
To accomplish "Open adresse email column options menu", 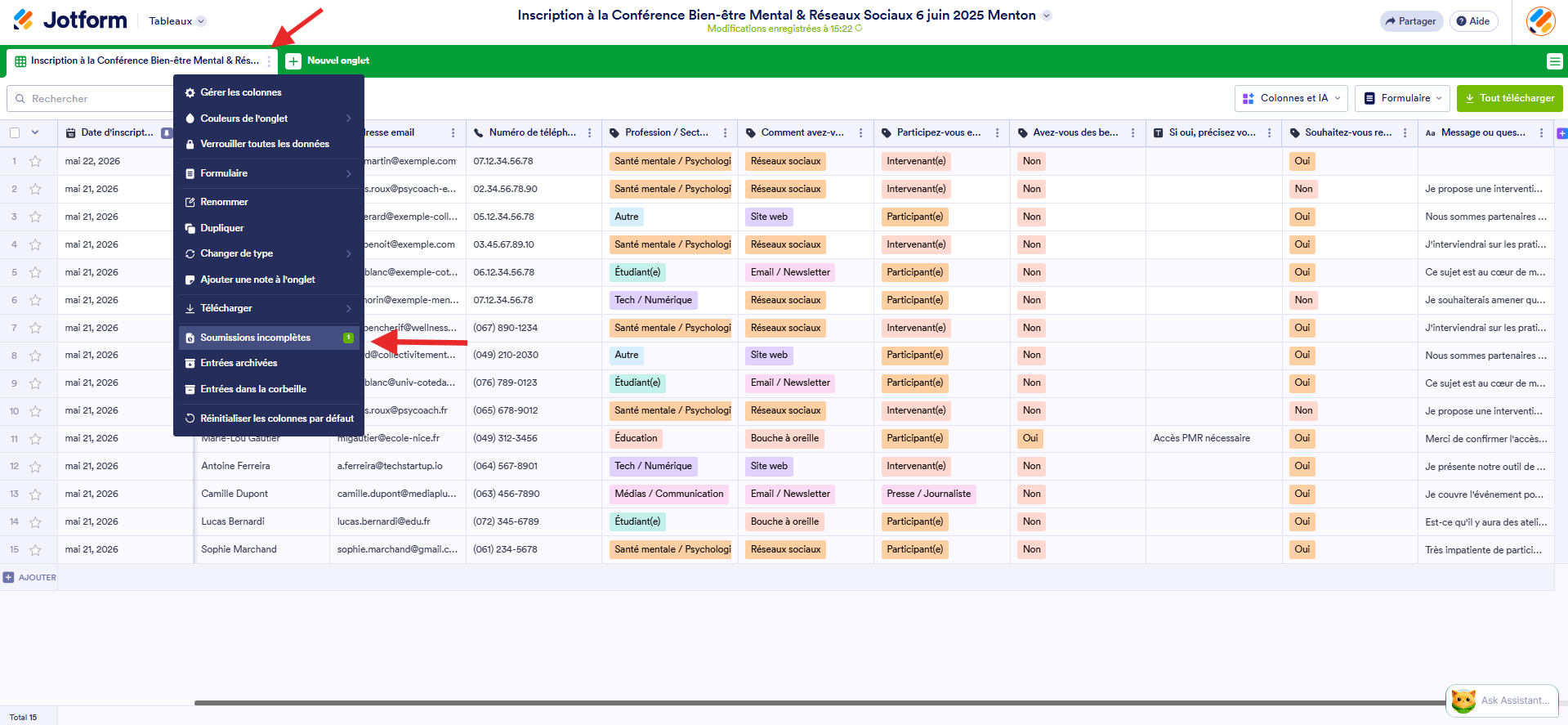I will [x=453, y=132].
